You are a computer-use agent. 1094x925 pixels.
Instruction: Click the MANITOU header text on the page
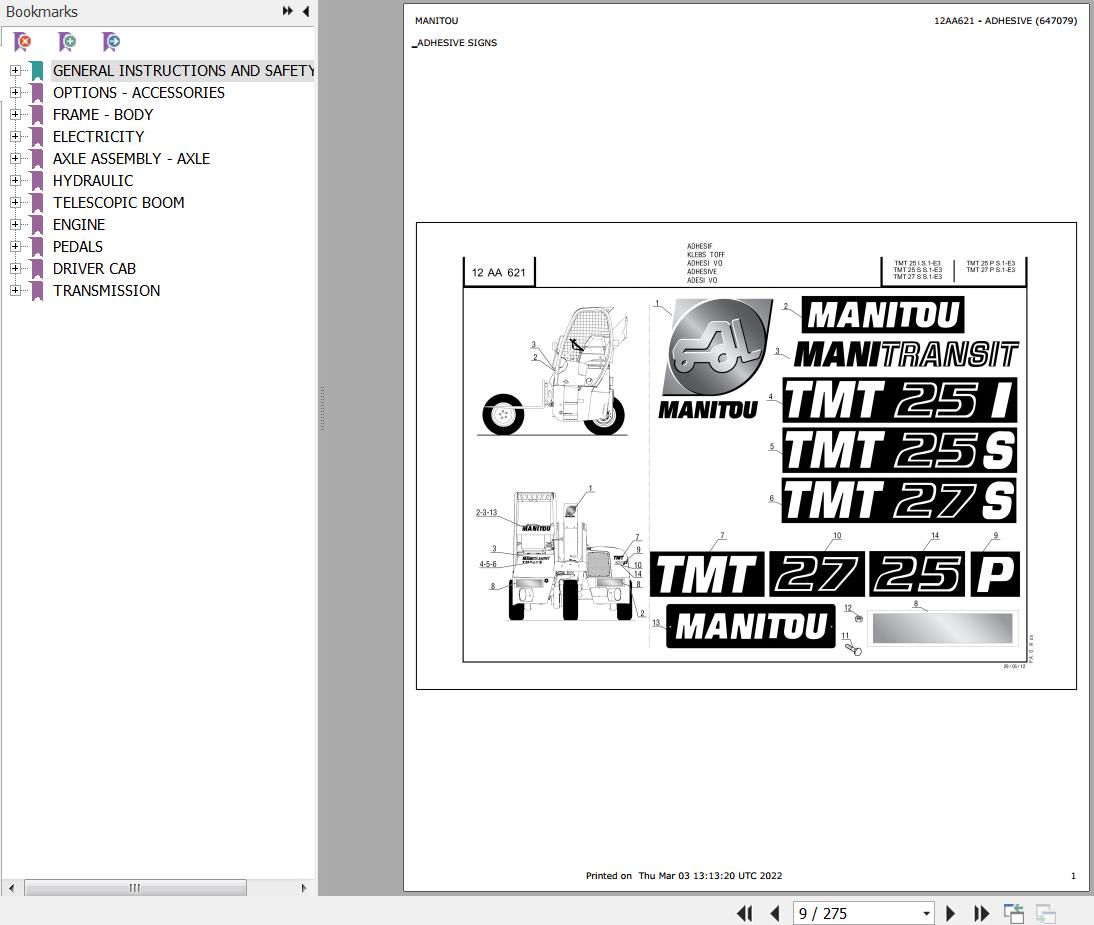(x=437, y=21)
